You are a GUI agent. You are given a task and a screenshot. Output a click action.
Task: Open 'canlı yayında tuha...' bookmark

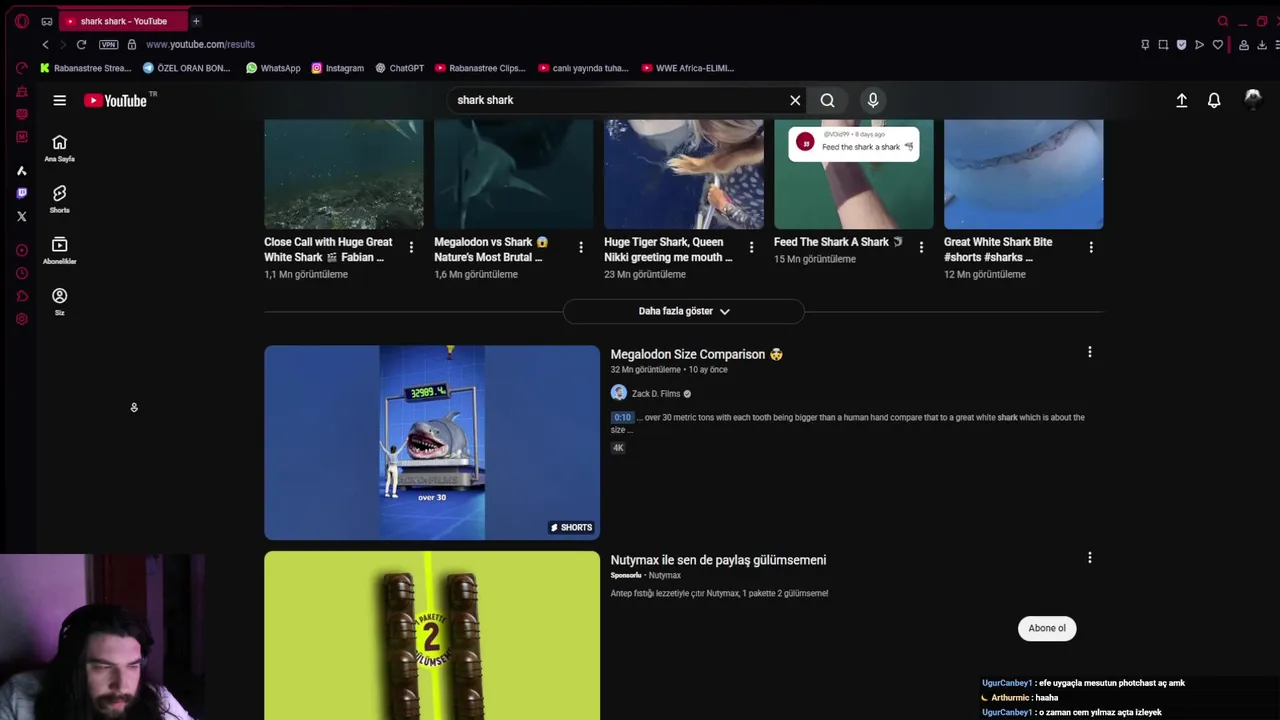[x=583, y=68]
